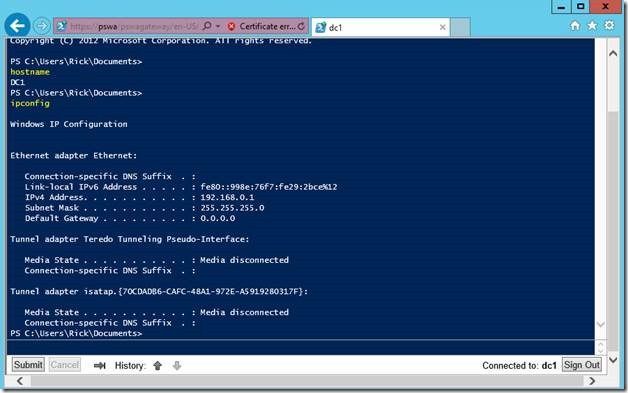Go back with the browser back arrow
628x393 pixels.
(17, 26)
